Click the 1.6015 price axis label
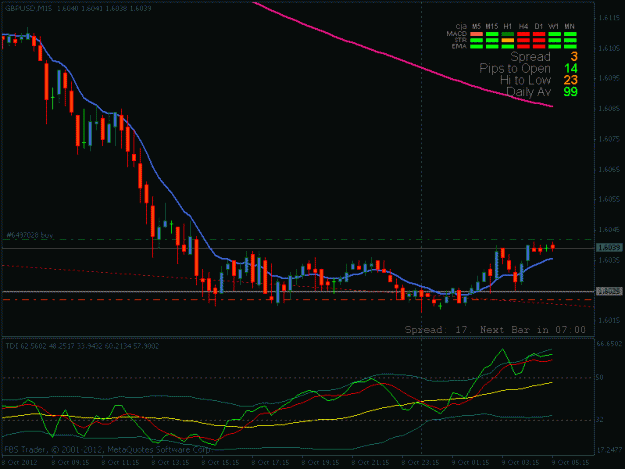625x469 pixels. 609,320
